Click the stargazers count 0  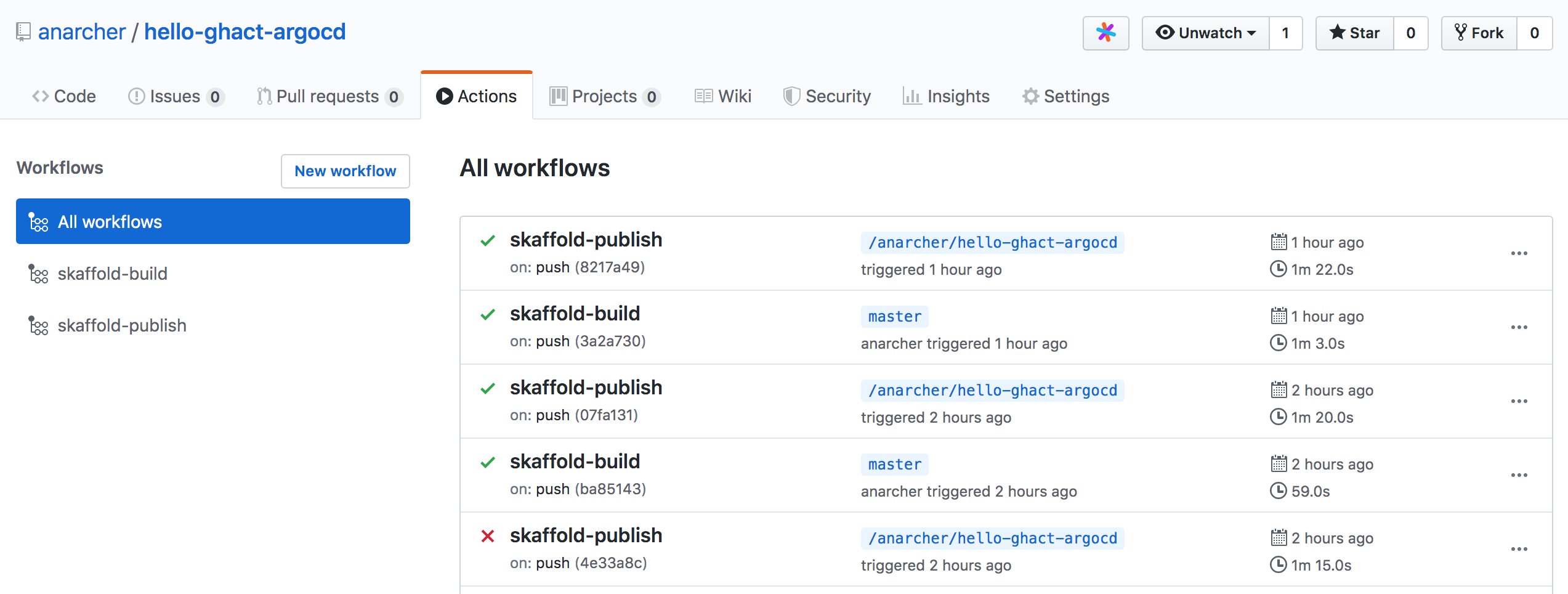point(1411,33)
